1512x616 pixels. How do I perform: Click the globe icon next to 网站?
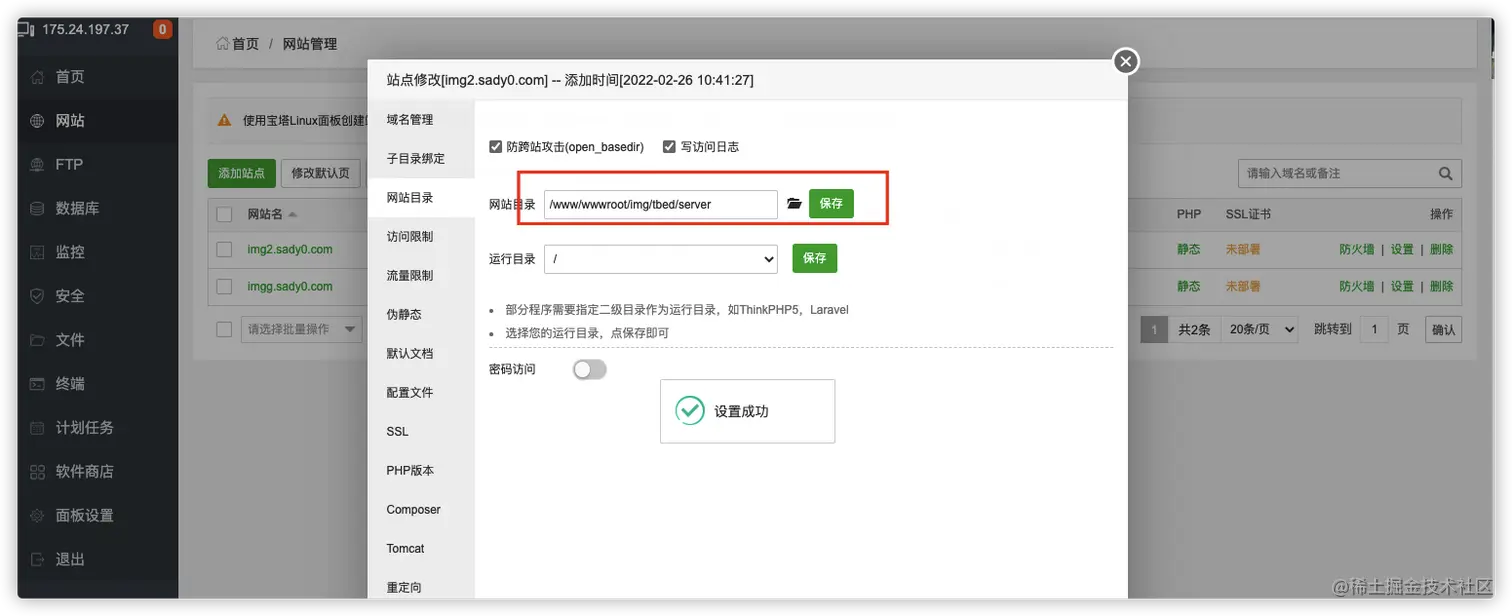tap(38, 121)
